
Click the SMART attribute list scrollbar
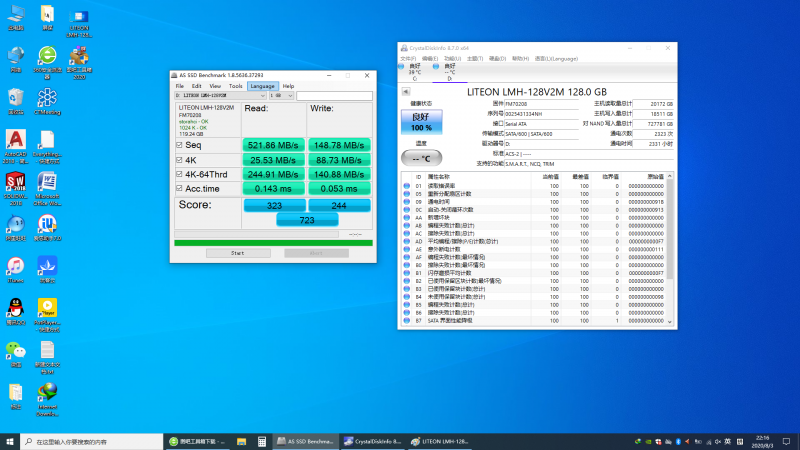coord(669,230)
